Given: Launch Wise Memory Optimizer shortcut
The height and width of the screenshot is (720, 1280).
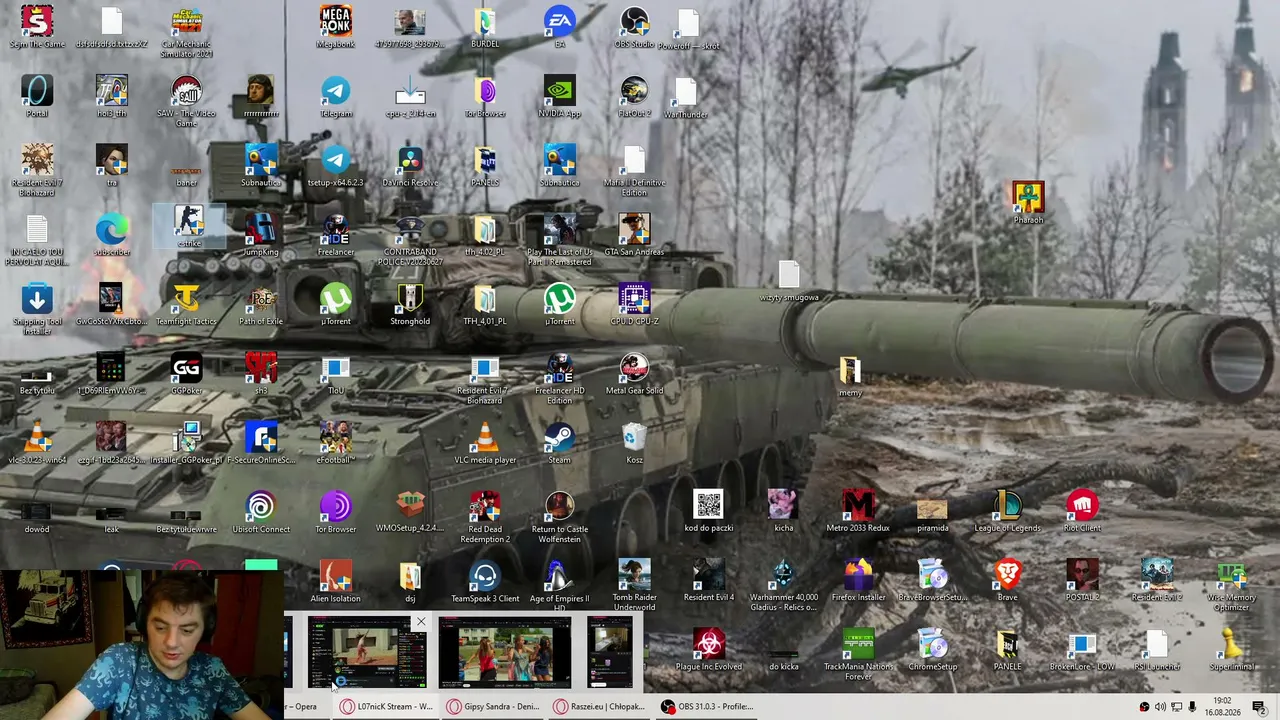Looking at the screenshot, I should pos(1231,585).
